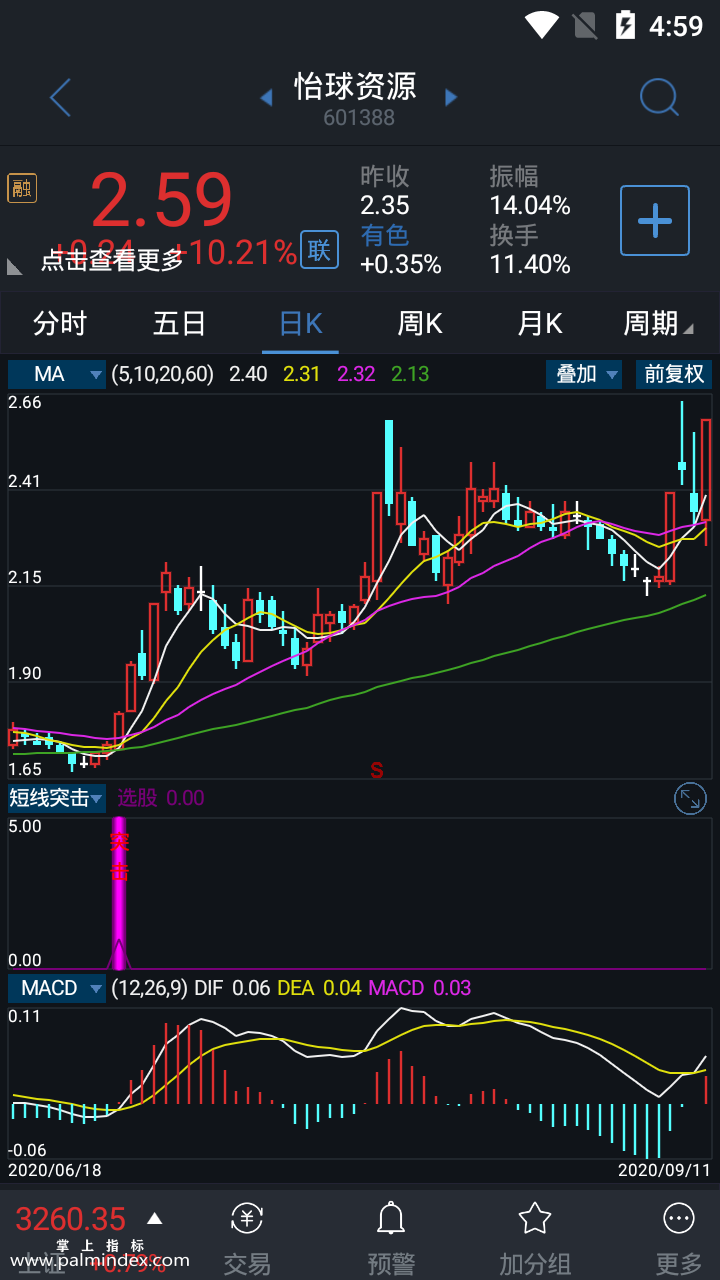The height and width of the screenshot is (1280, 720).
Task: Open the stock search magnifier
Action: click(x=659, y=97)
